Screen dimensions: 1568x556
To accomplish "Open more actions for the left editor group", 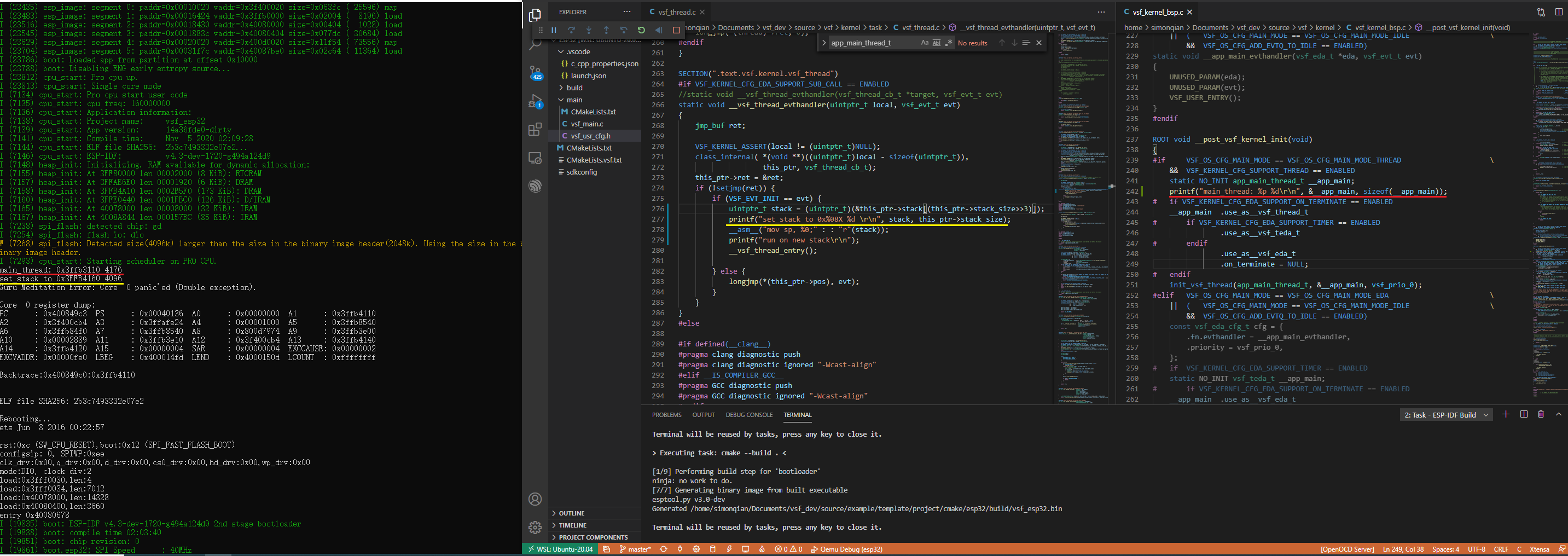I will [1101, 11].
